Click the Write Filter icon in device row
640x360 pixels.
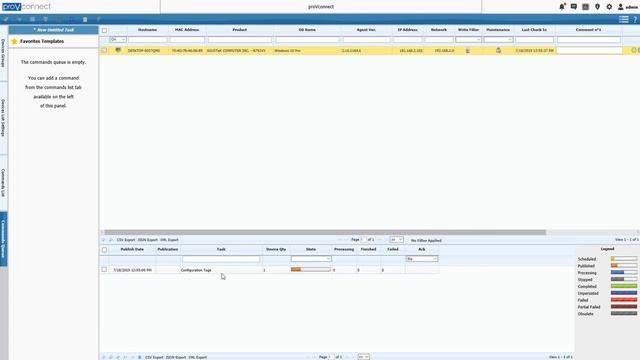tap(468, 51)
